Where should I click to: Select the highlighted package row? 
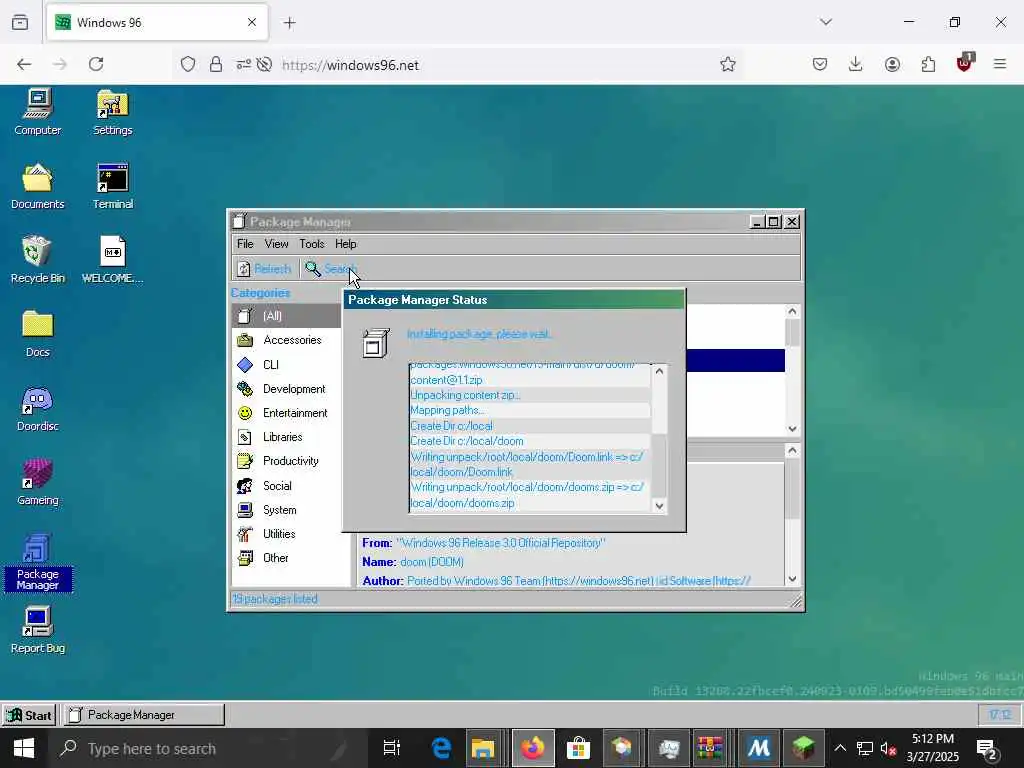(735, 360)
